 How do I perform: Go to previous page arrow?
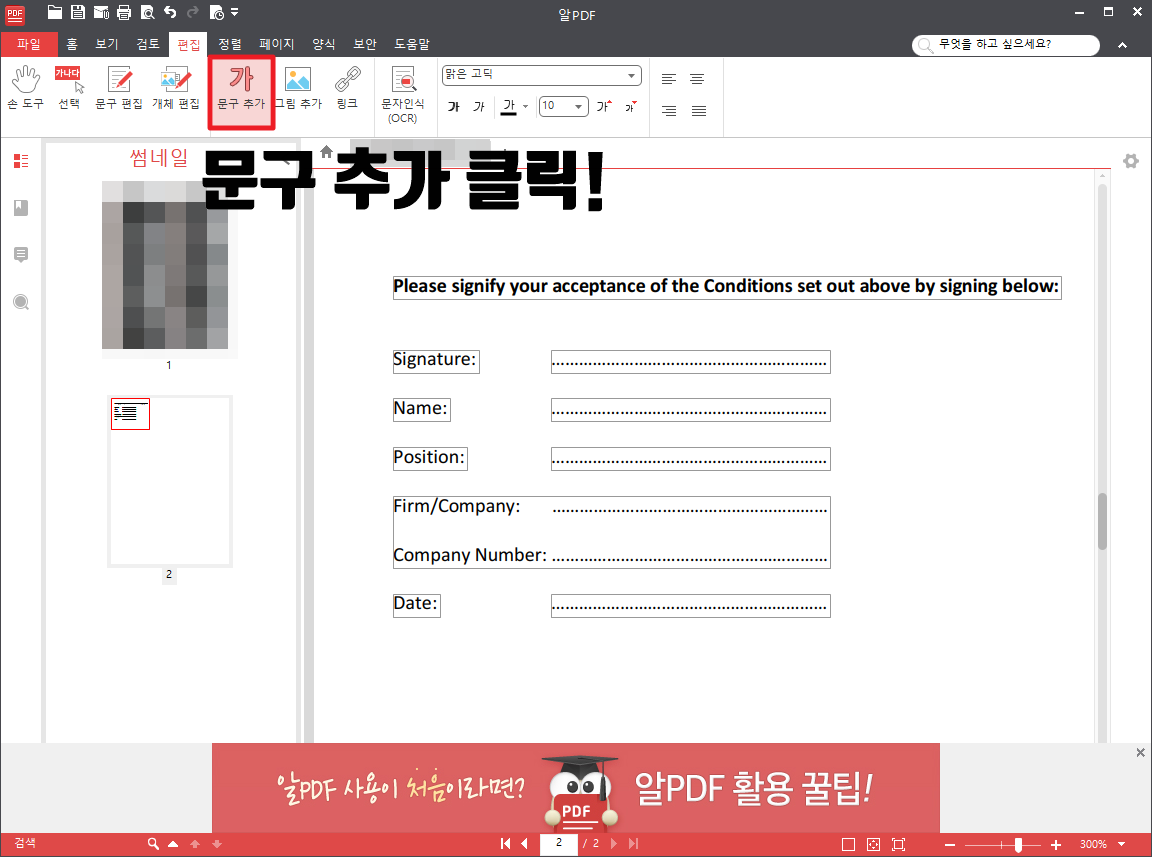[x=525, y=844]
